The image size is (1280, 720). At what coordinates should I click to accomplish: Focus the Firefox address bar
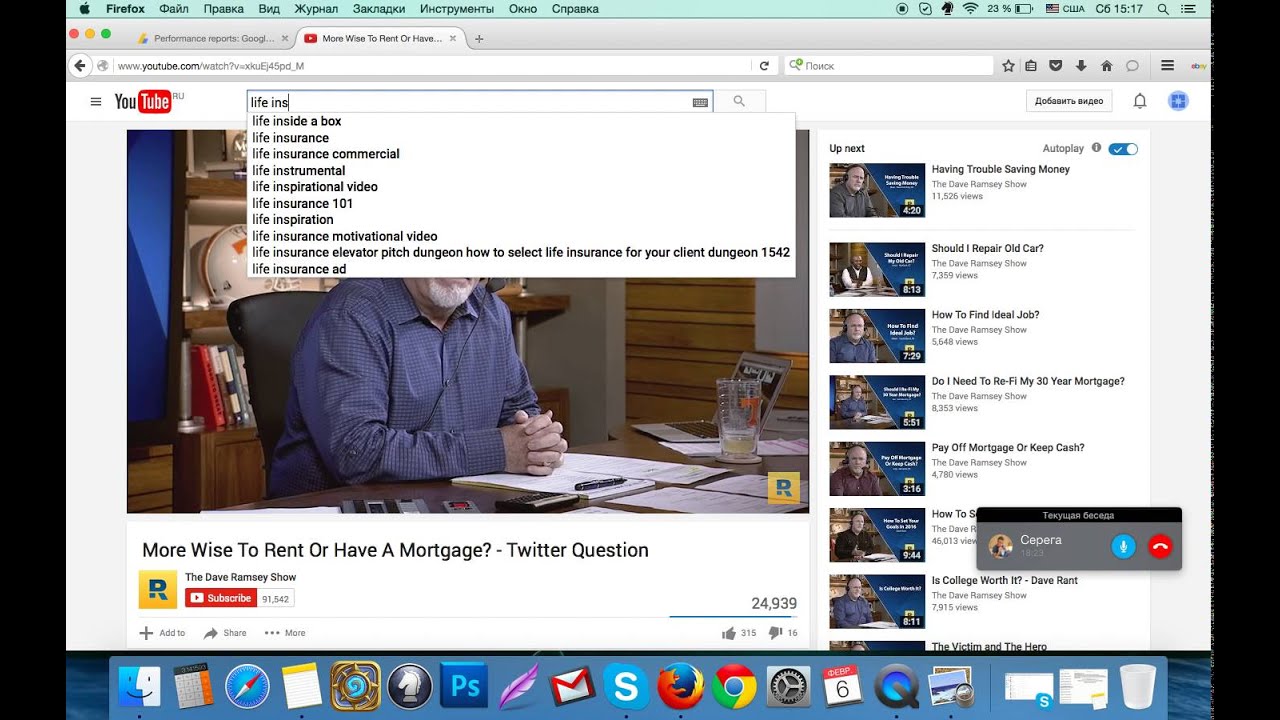tap(430, 66)
